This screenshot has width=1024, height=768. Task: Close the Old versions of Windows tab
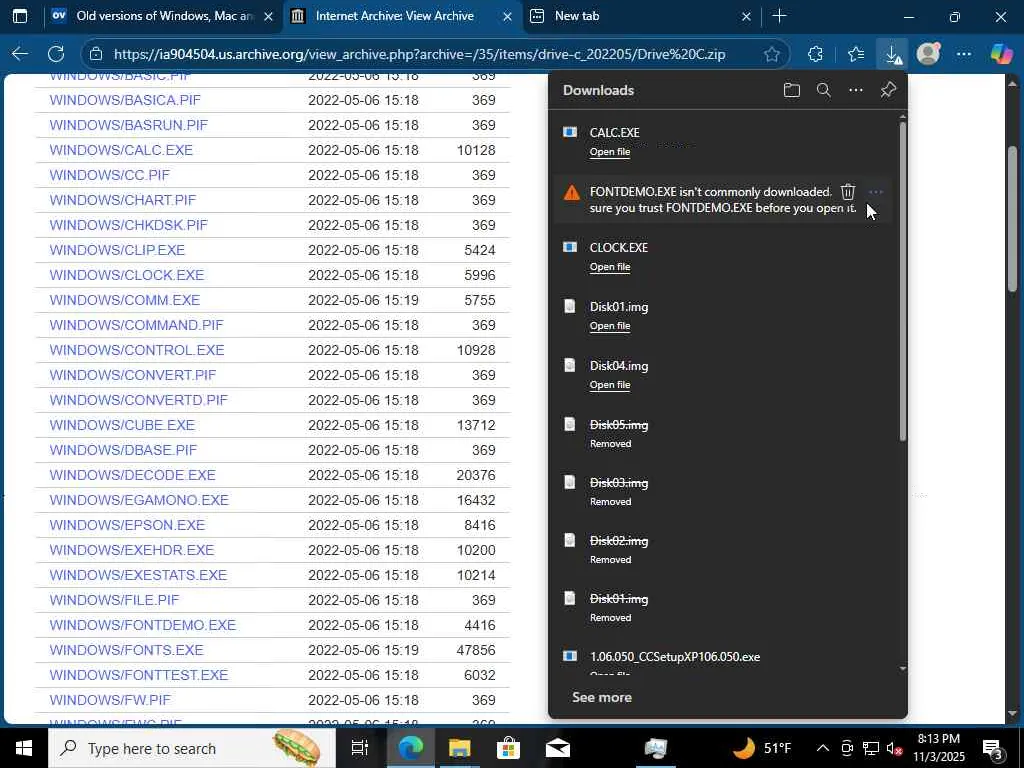coord(268,17)
